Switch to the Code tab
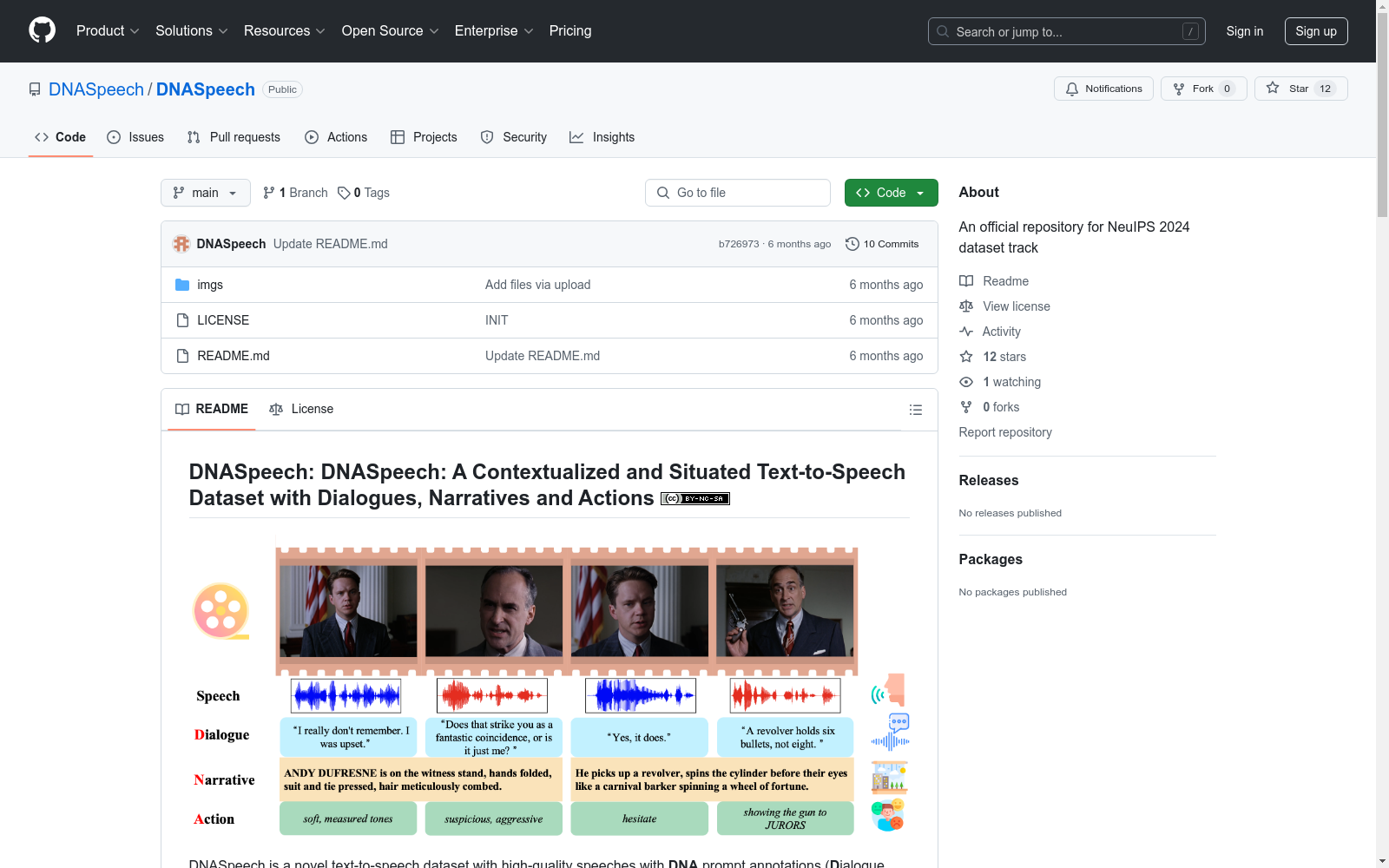This screenshot has width=1389, height=868. pos(60,137)
